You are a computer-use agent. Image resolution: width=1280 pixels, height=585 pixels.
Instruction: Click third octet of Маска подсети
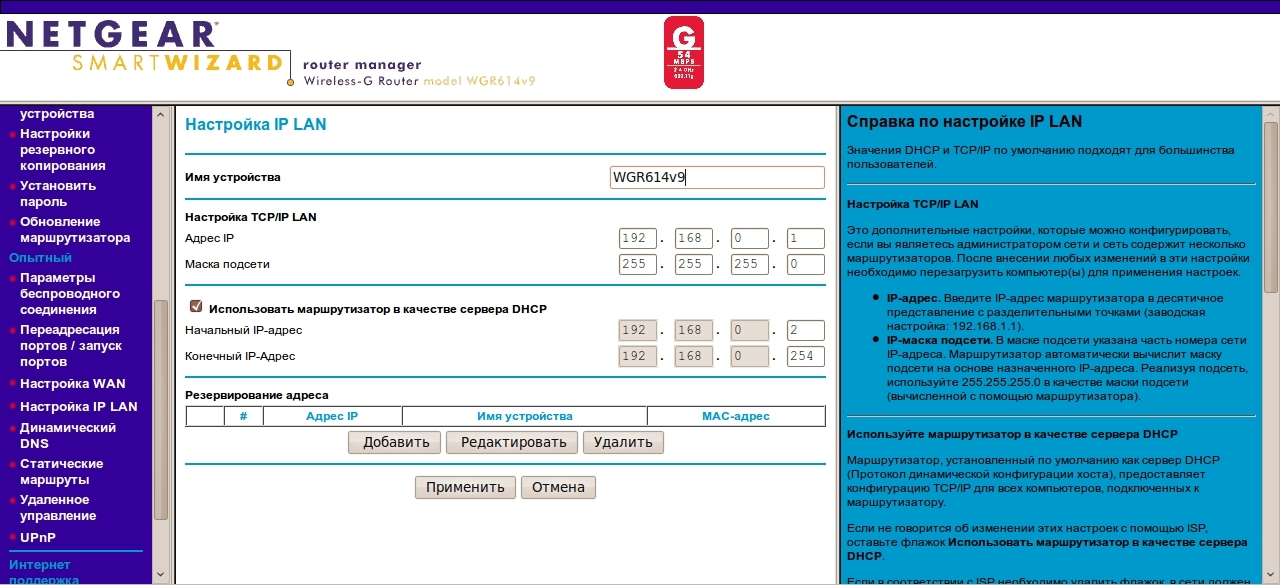coord(750,265)
